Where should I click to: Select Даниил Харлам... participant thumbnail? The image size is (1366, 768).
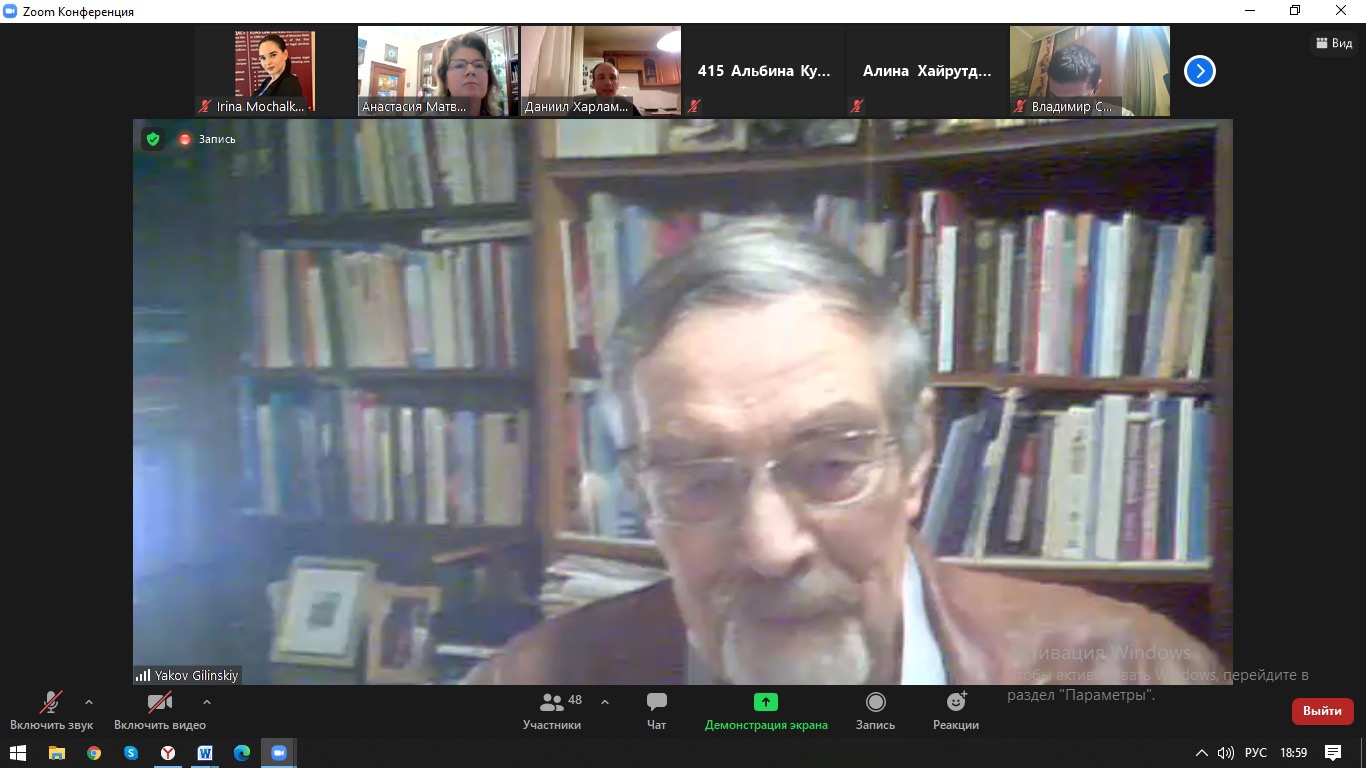601,71
